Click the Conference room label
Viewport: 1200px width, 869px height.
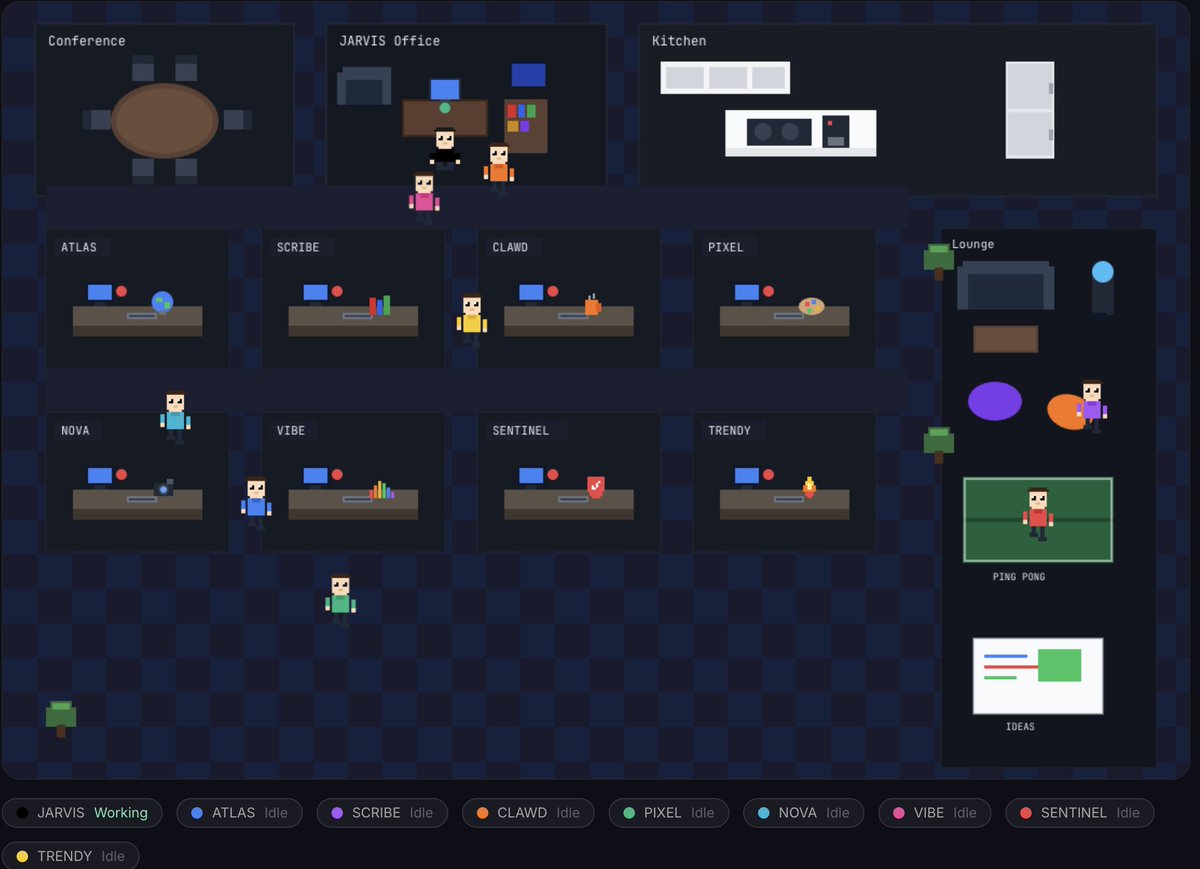pos(87,41)
